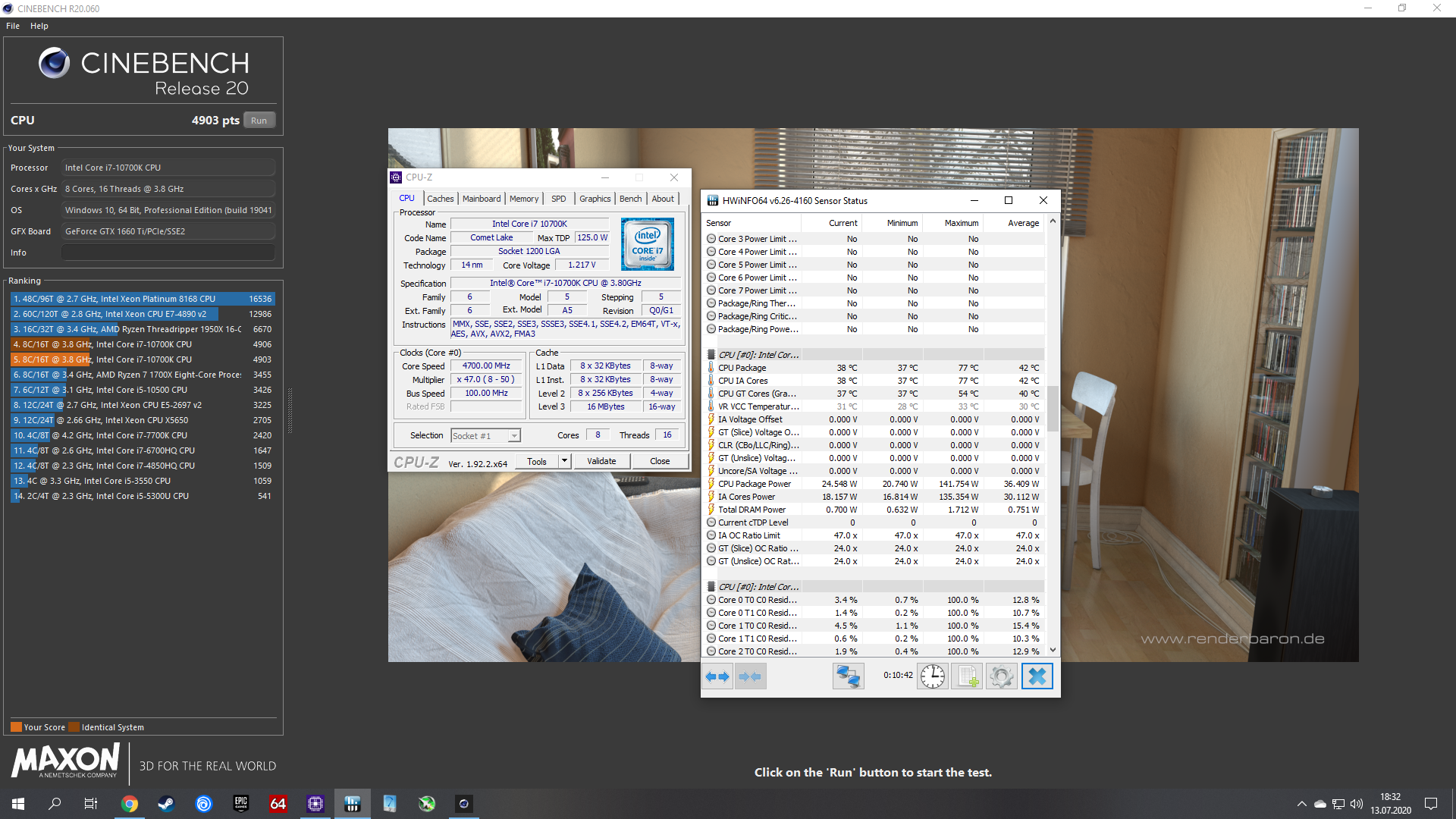This screenshot has height=819, width=1456.
Task: Open the volume control in system tray
Action: tap(1357, 804)
